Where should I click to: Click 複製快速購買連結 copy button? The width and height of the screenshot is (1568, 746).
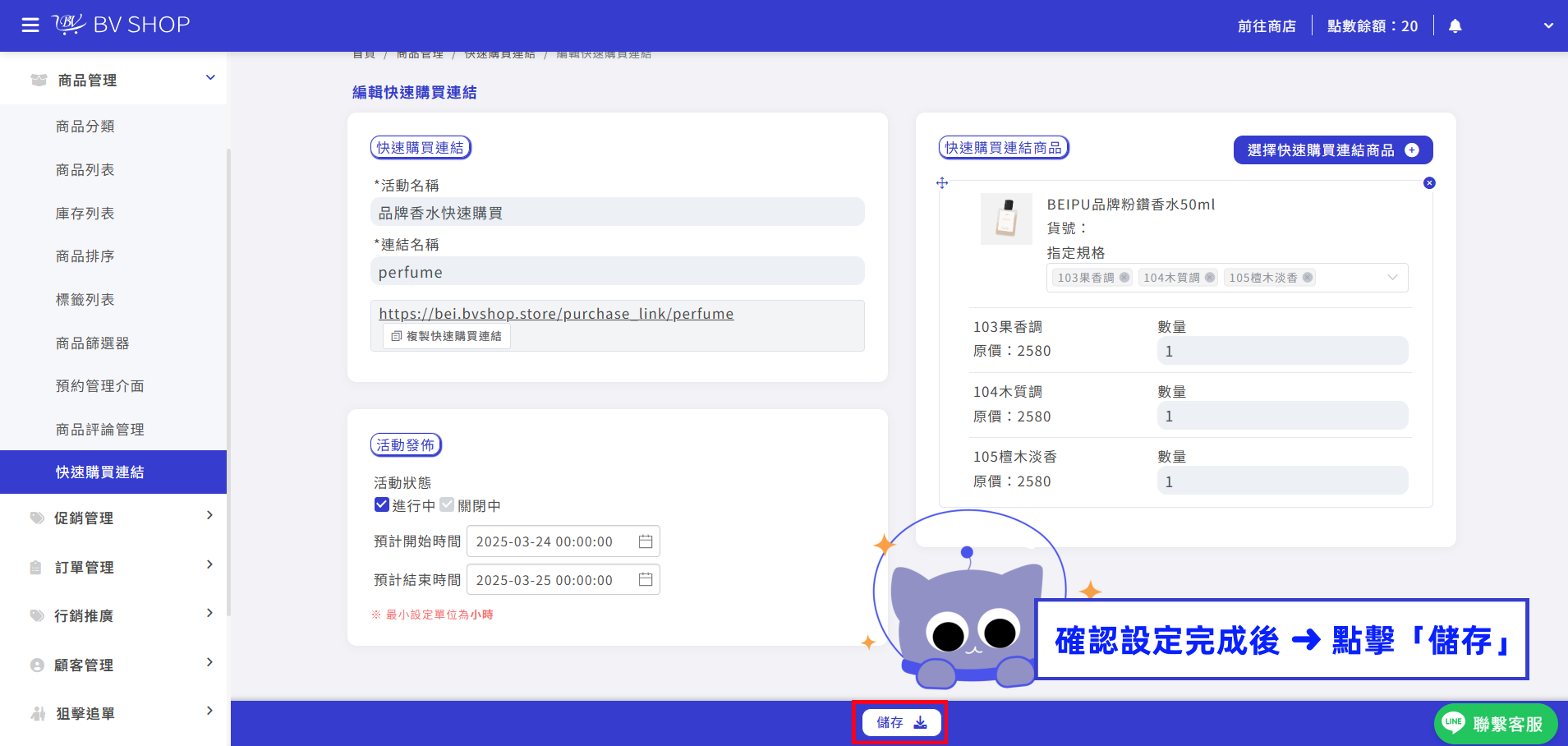click(x=447, y=336)
